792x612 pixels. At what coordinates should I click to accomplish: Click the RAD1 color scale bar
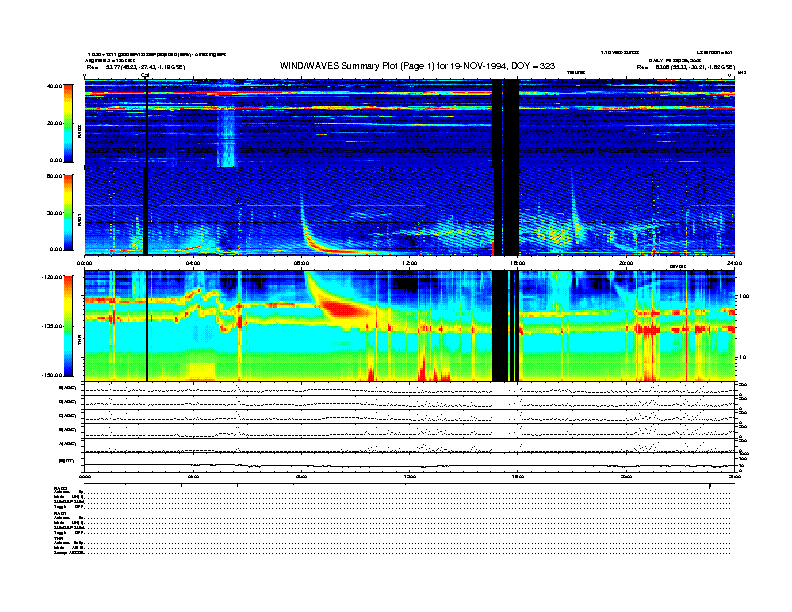point(67,212)
